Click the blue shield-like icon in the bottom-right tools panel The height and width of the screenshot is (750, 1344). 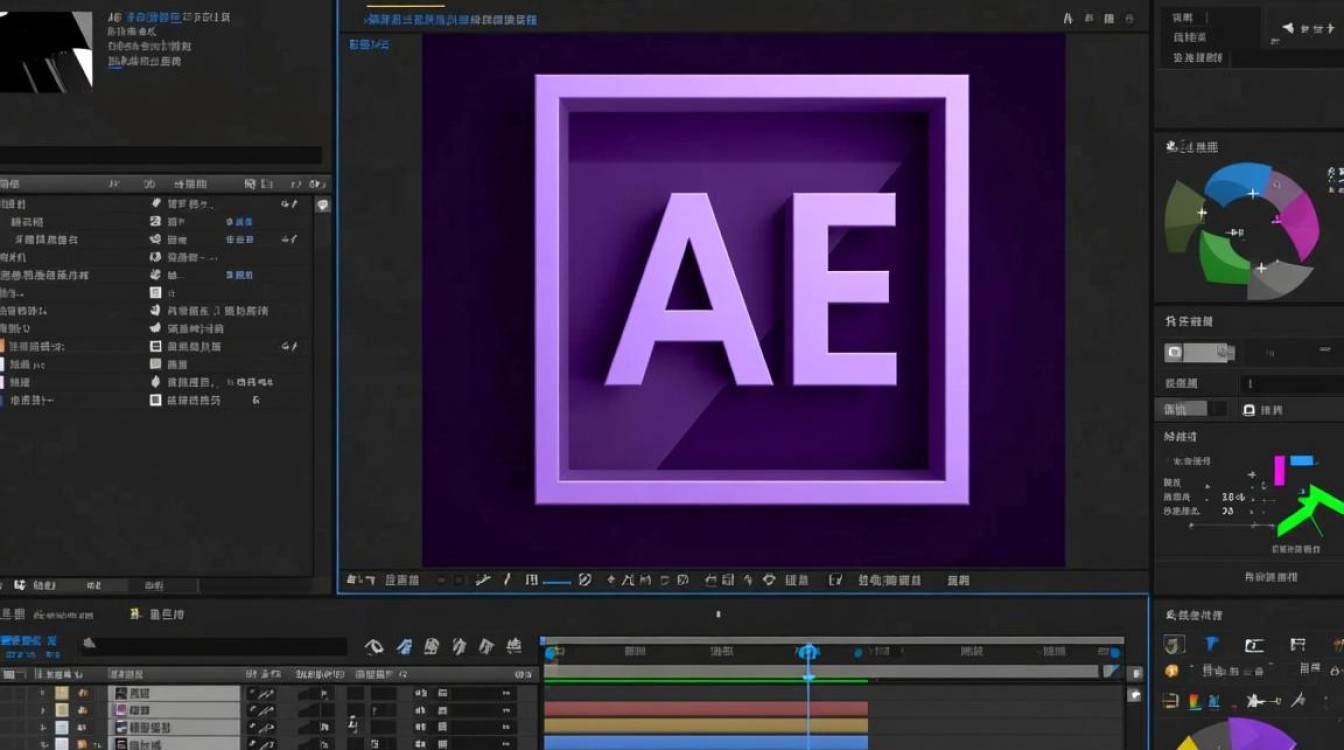1211,645
